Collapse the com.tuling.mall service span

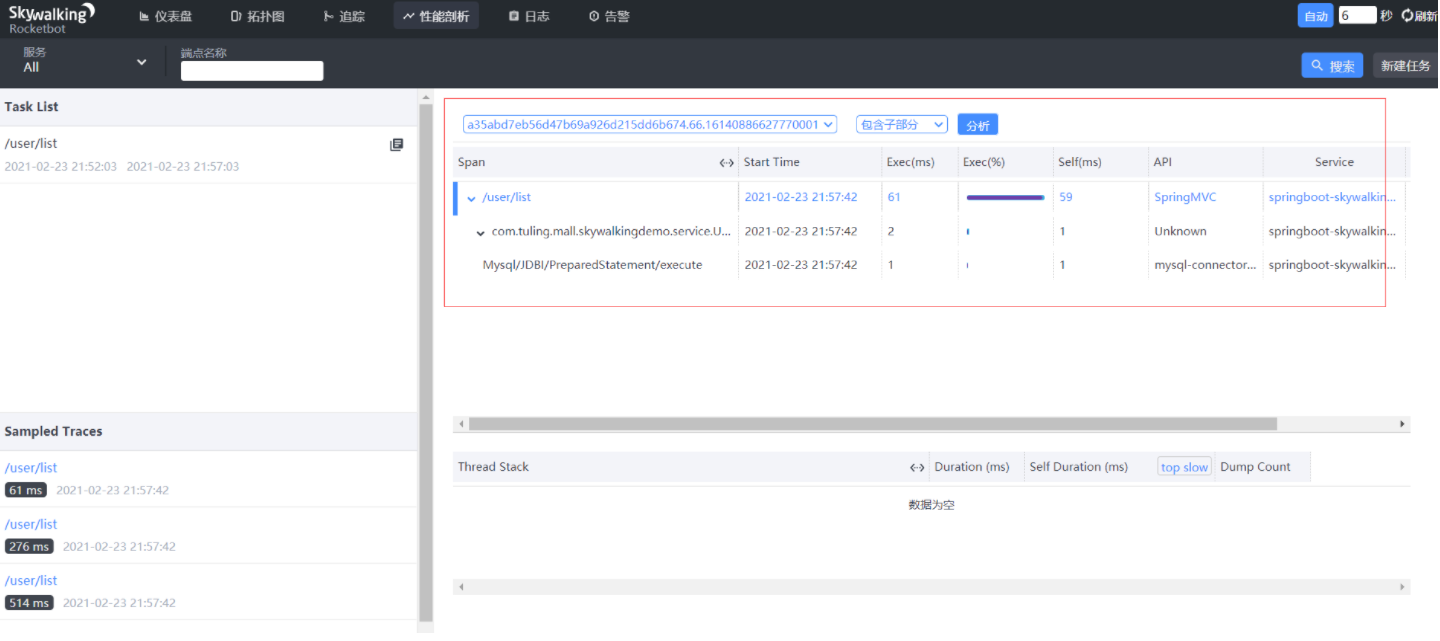pos(481,232)
